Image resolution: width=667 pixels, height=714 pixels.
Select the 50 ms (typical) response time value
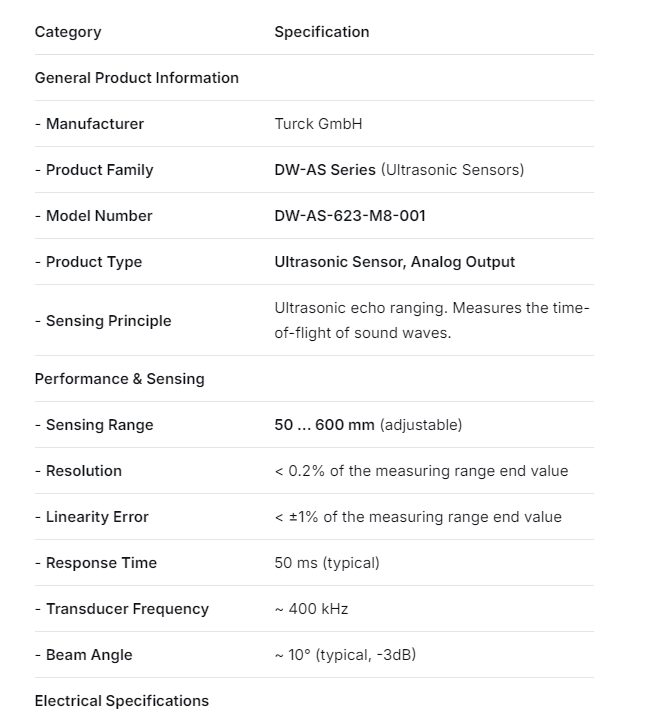pyautogui.click(x=327, y=563)
